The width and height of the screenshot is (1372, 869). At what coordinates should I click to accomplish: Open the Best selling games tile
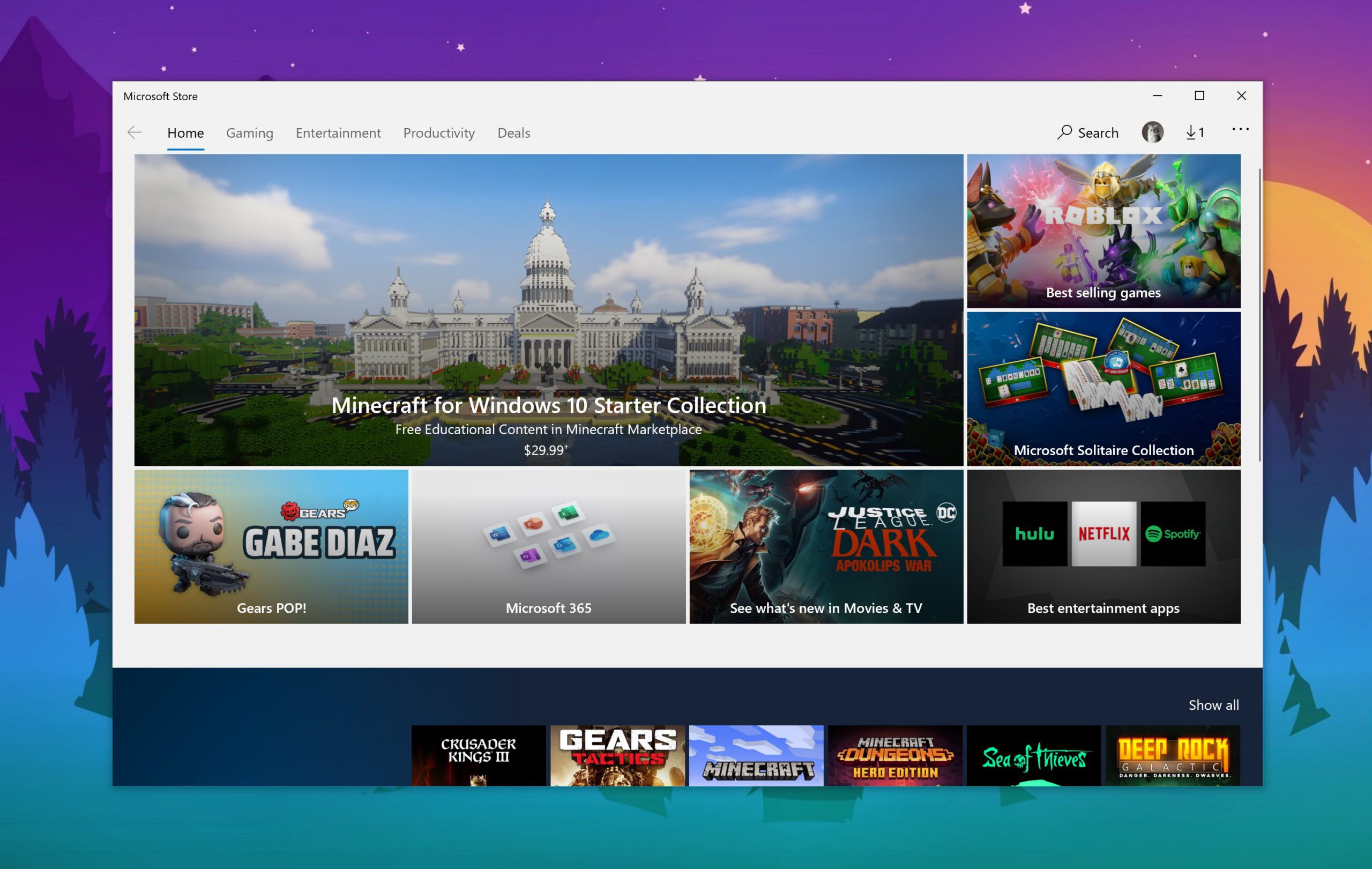pos(1103,232)
